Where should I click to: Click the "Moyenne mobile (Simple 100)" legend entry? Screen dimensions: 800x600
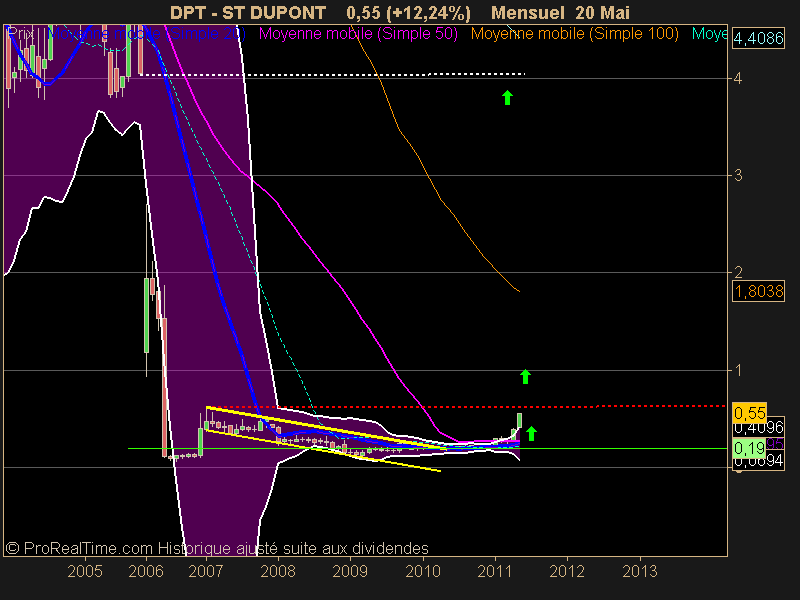tap(574, 34)
